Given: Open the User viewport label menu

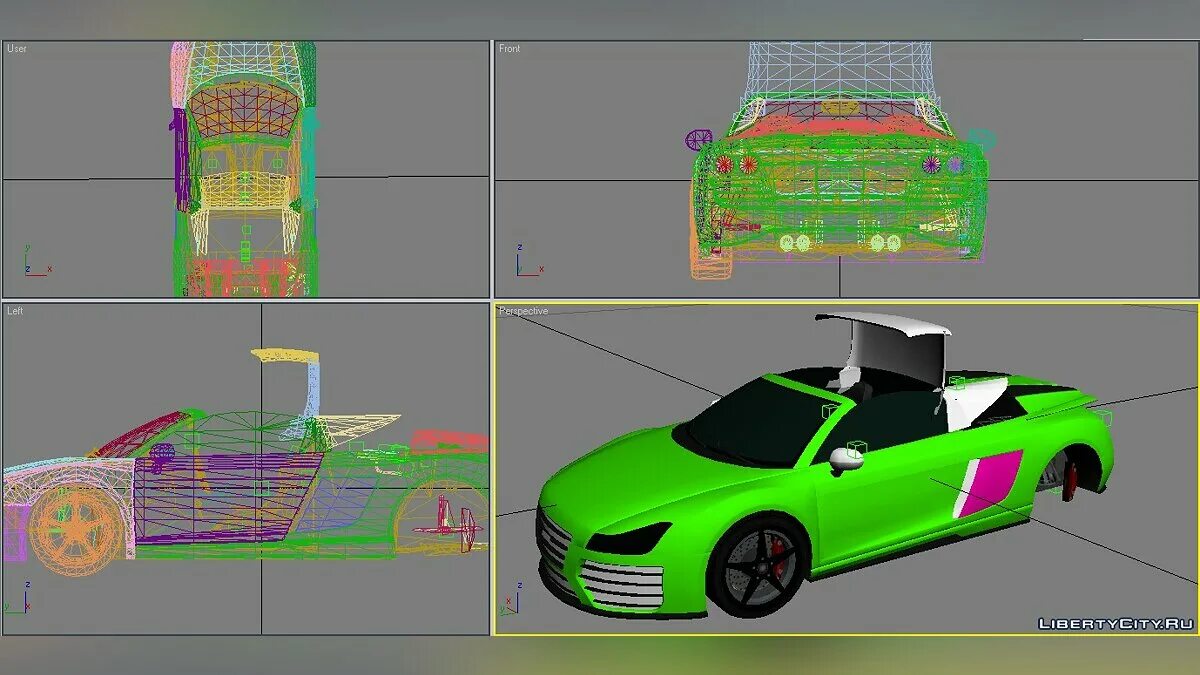Looking at the screenshot, I should coord(16,46).
